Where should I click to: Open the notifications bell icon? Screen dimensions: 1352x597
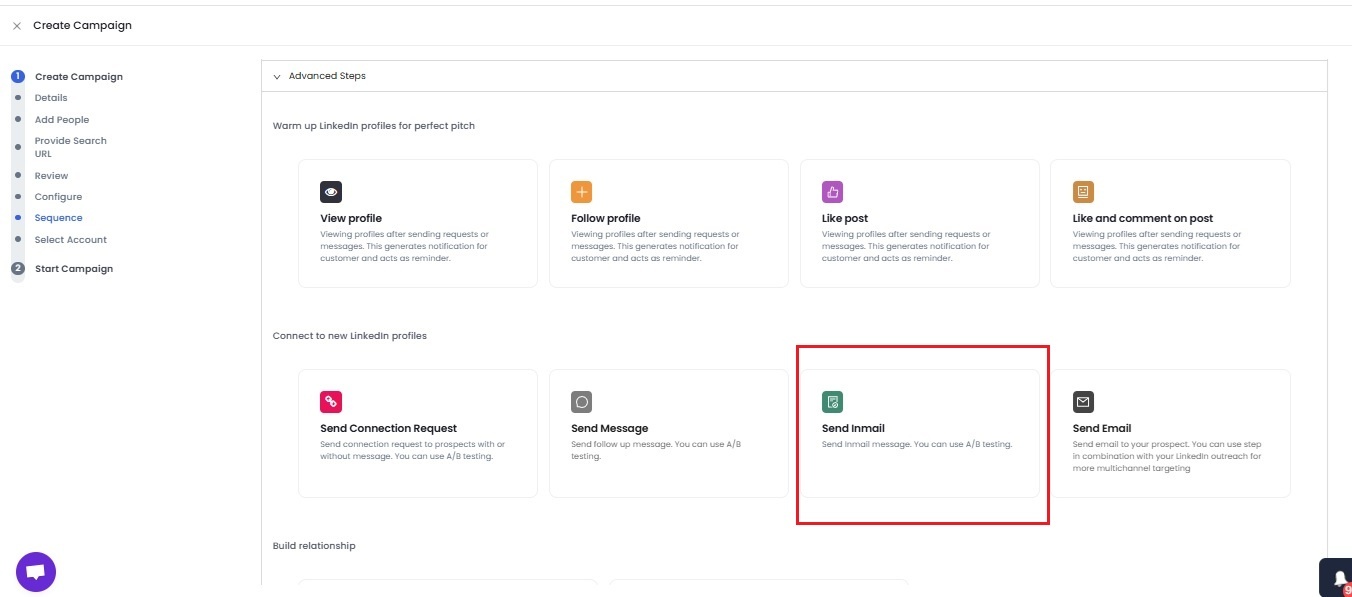point(1339,578)
